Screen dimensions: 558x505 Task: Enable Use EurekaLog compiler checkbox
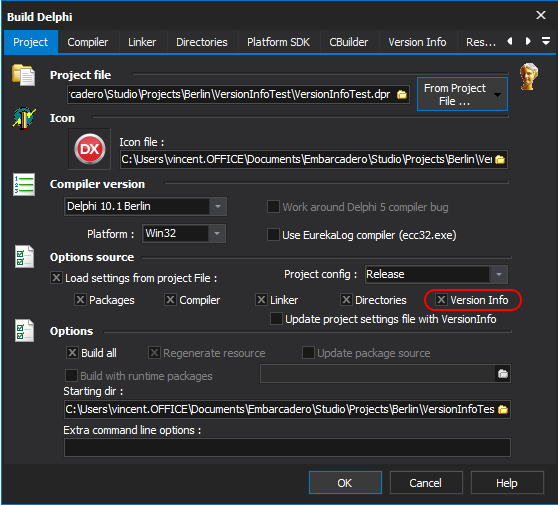[x=273, y=235]
